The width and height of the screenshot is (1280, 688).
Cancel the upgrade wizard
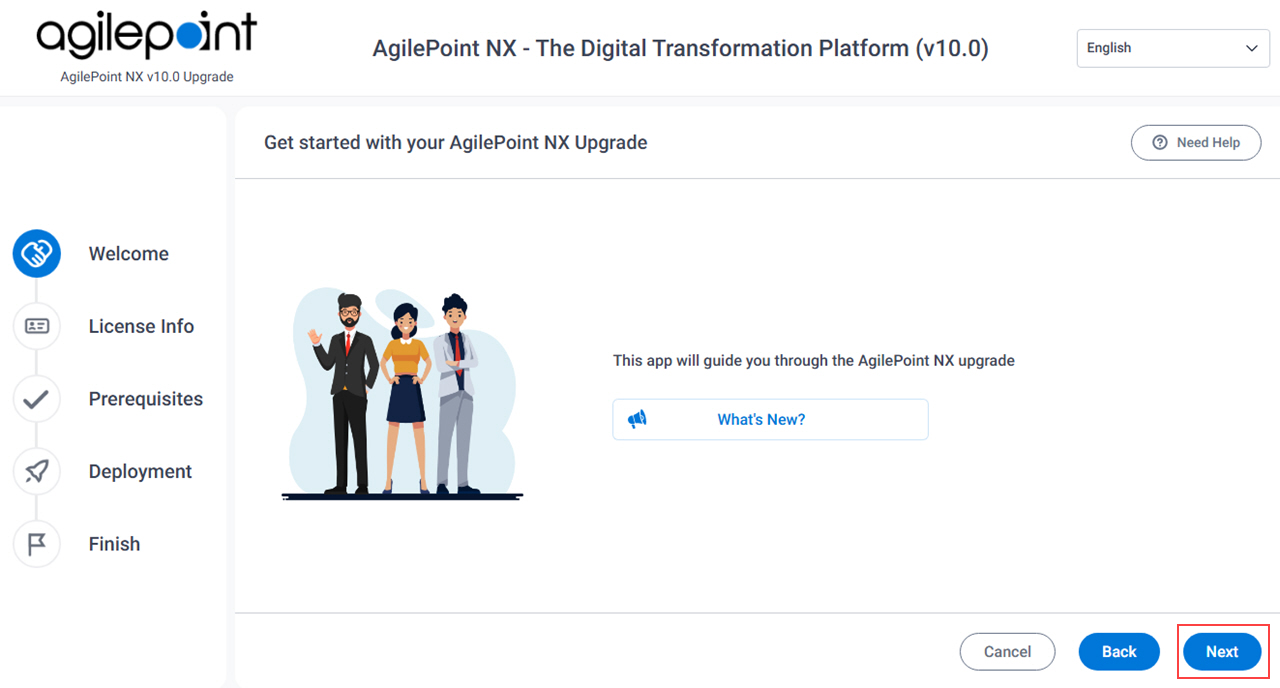1007,652
